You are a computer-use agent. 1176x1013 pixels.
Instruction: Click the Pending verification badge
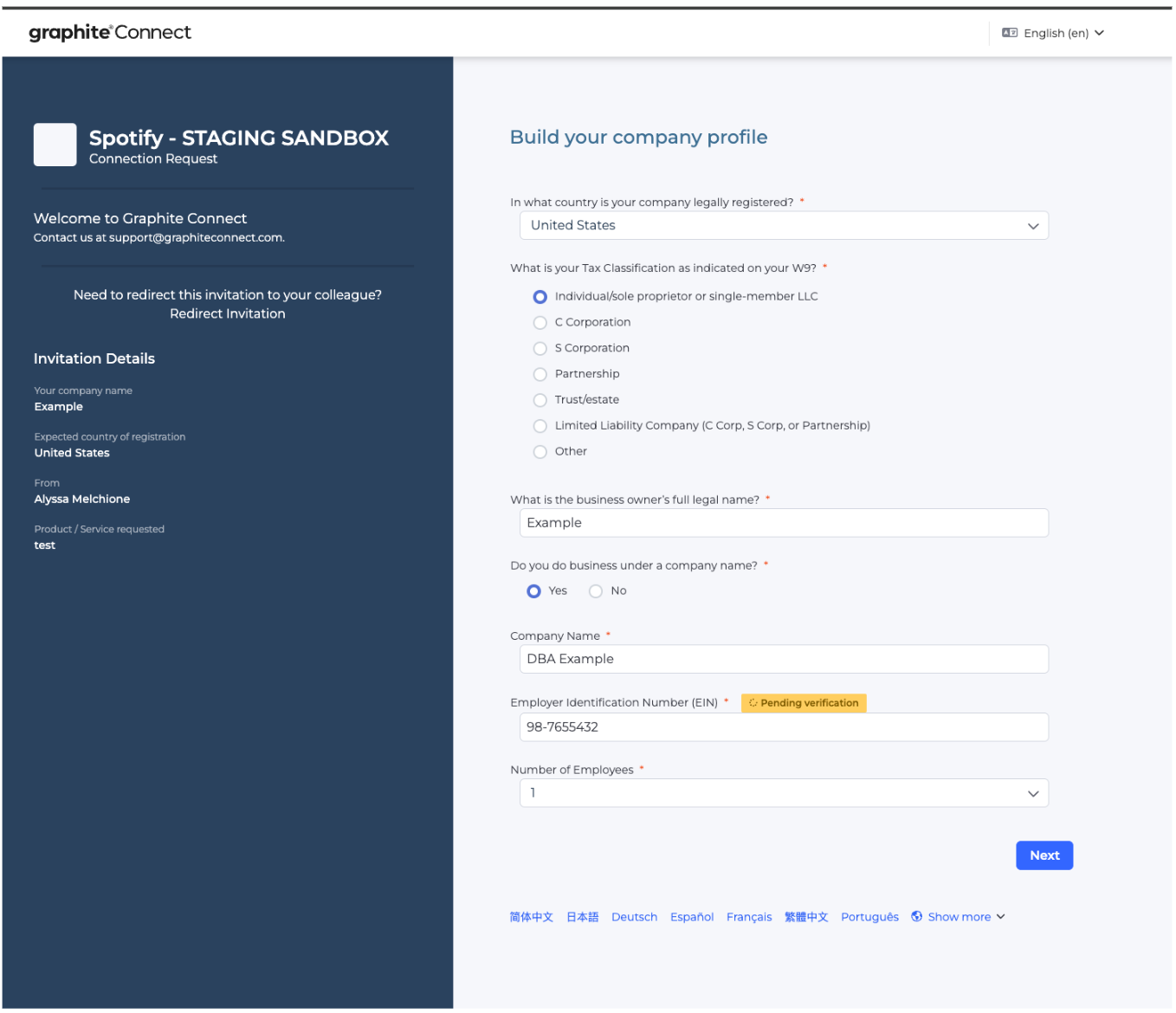803,702
